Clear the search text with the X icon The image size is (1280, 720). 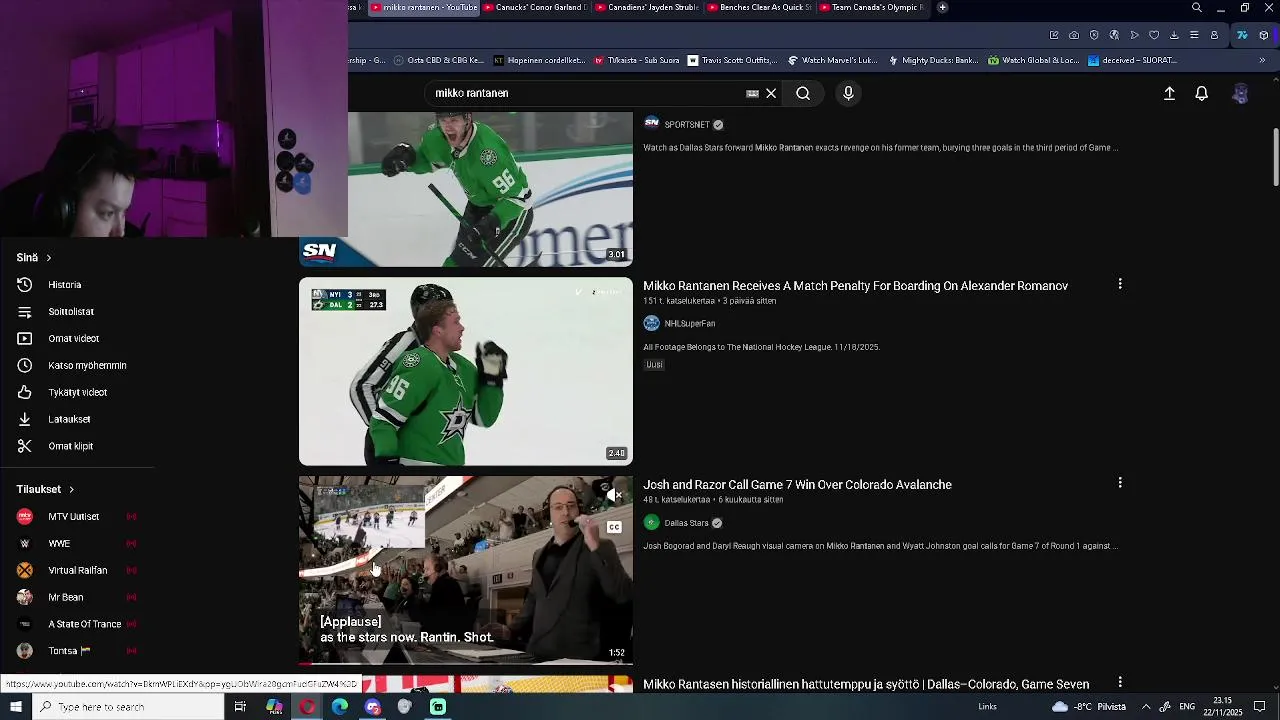click(x=771, y=93)
